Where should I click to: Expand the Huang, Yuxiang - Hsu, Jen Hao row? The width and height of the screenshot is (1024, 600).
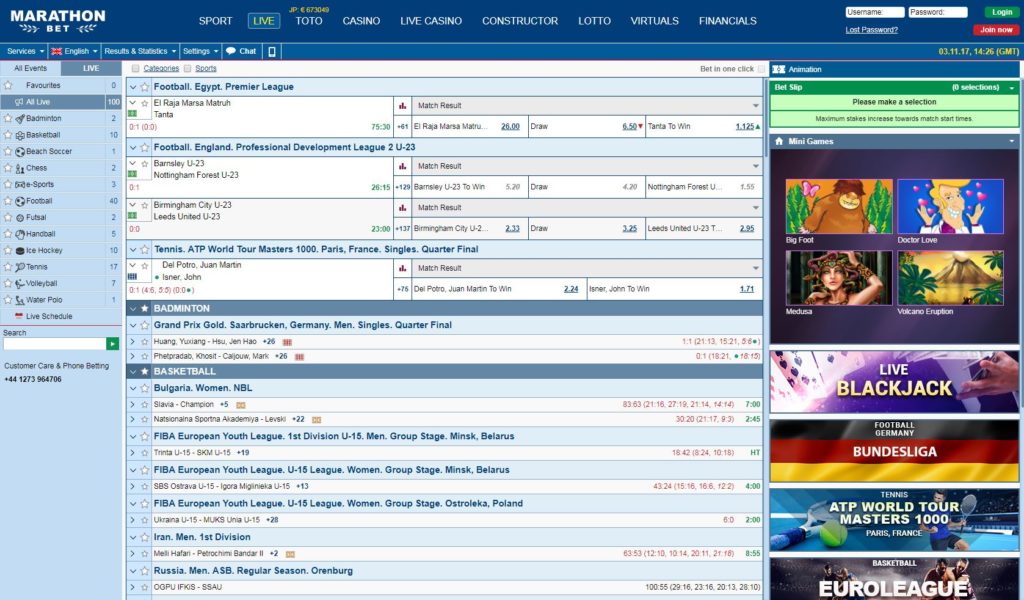click(x=133, y=341)
